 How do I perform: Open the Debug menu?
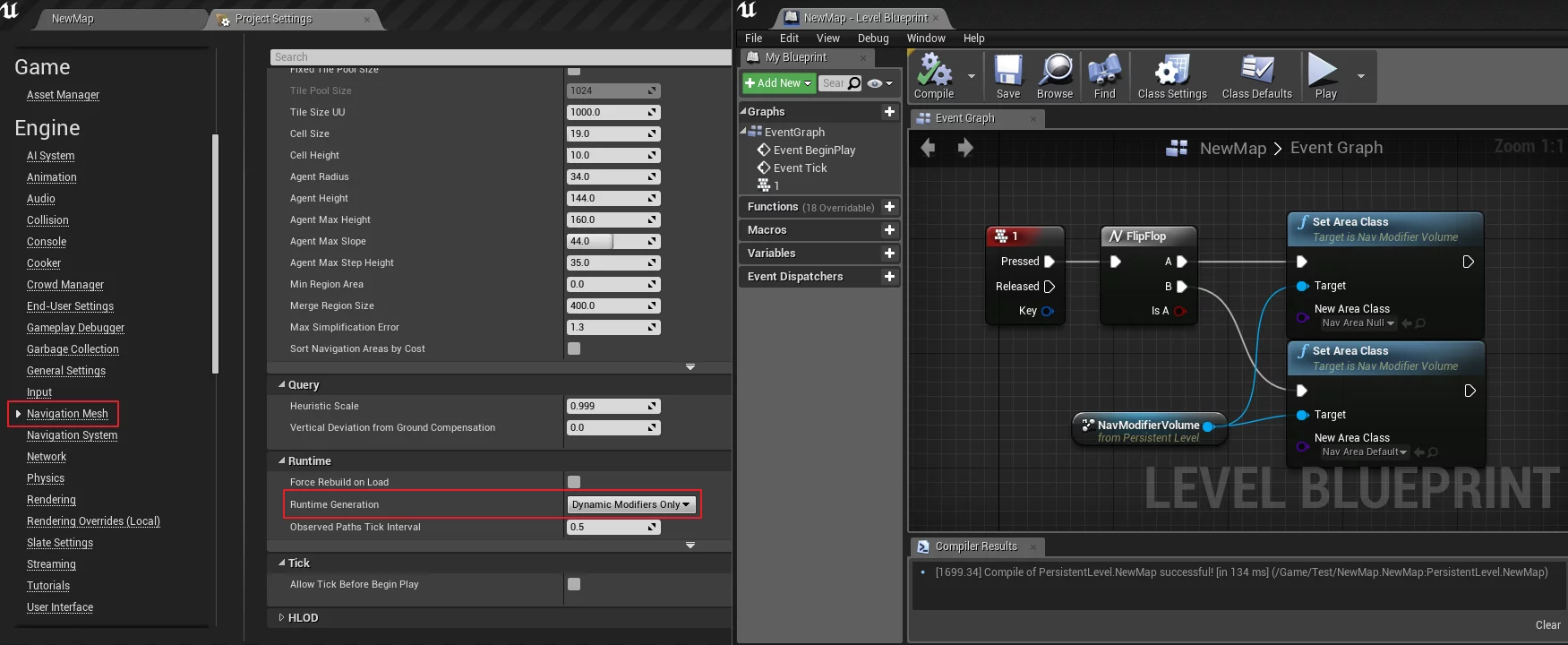point(872,39)
